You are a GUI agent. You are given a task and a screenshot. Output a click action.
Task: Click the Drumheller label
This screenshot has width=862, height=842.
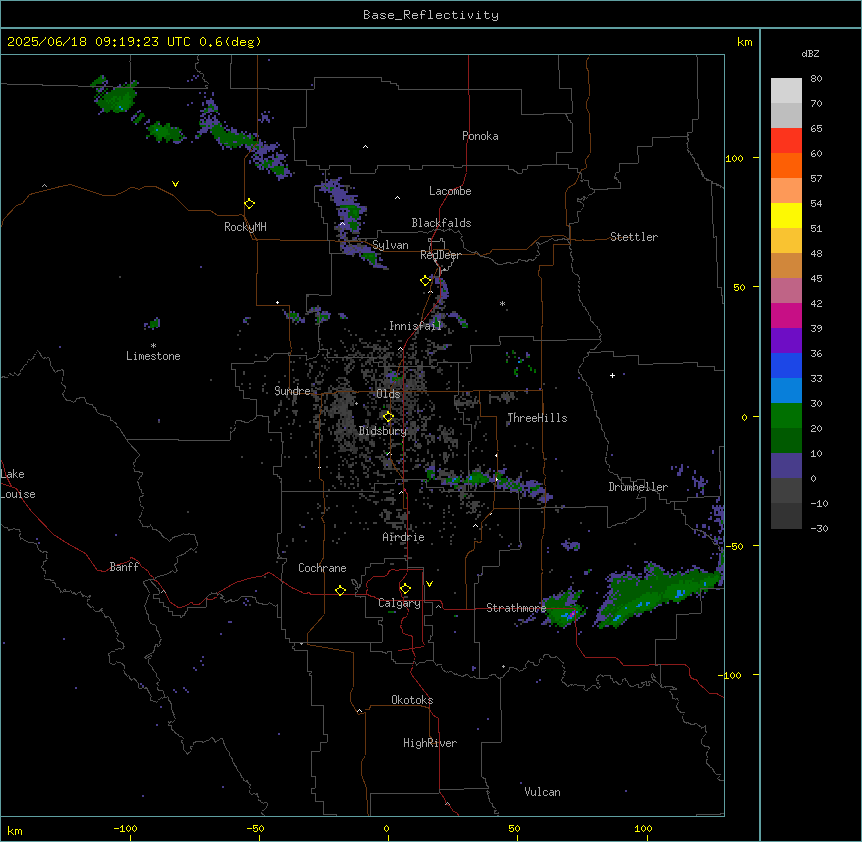pyautogui.click(x=638, y=487)
